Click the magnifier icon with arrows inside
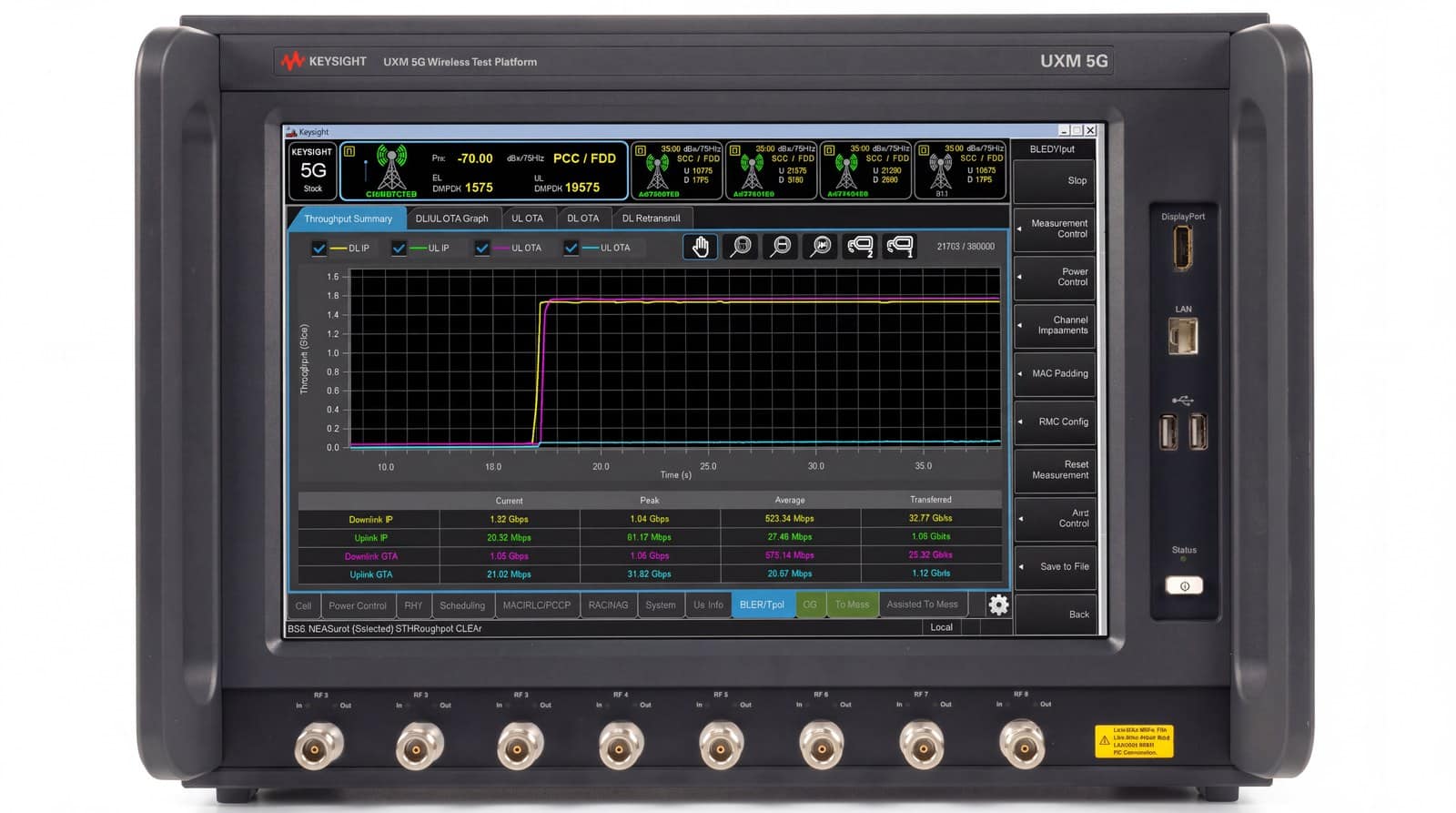1456x813 pixels. [x=821, y=247]
